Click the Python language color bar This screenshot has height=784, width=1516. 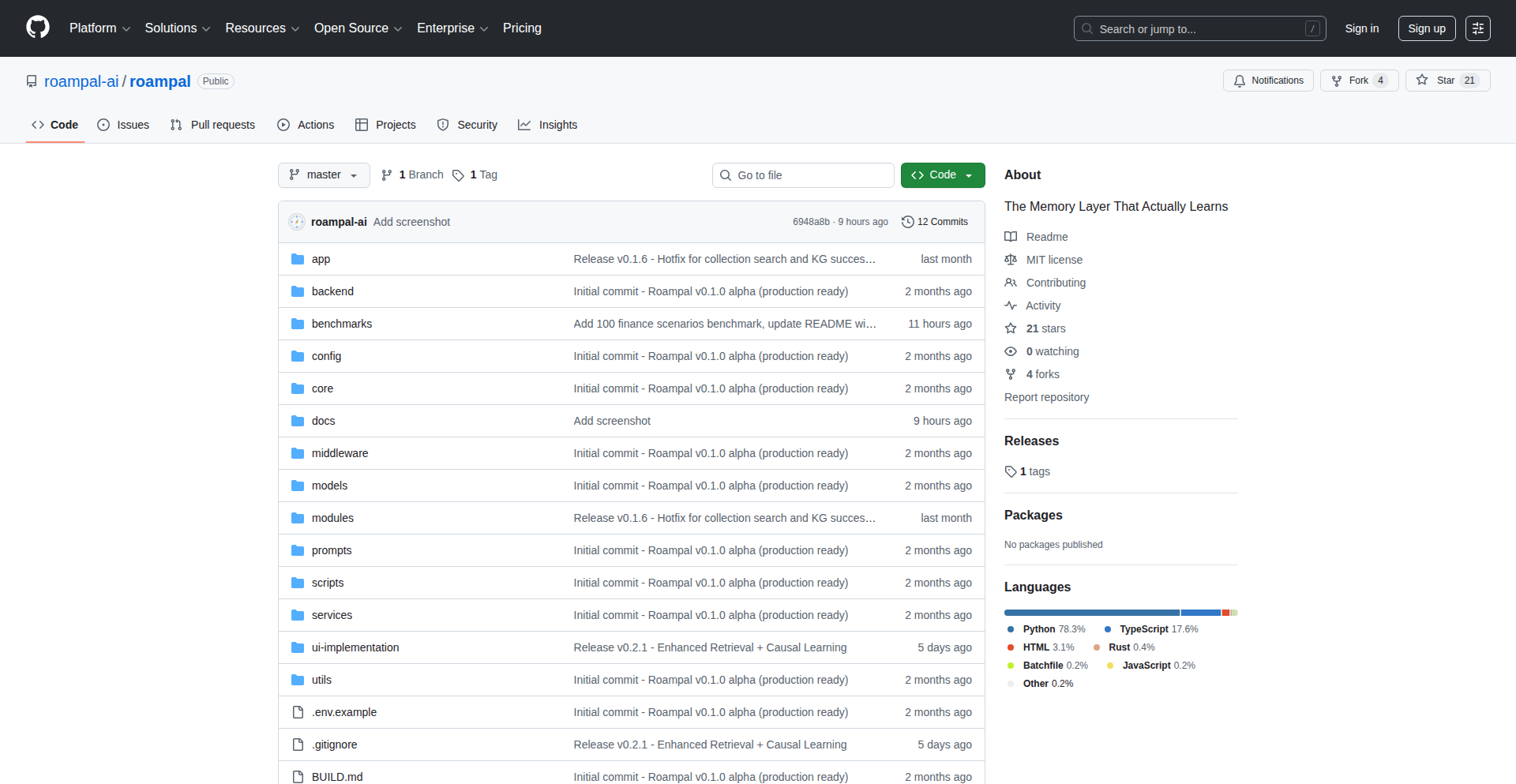click(1091, 613)
